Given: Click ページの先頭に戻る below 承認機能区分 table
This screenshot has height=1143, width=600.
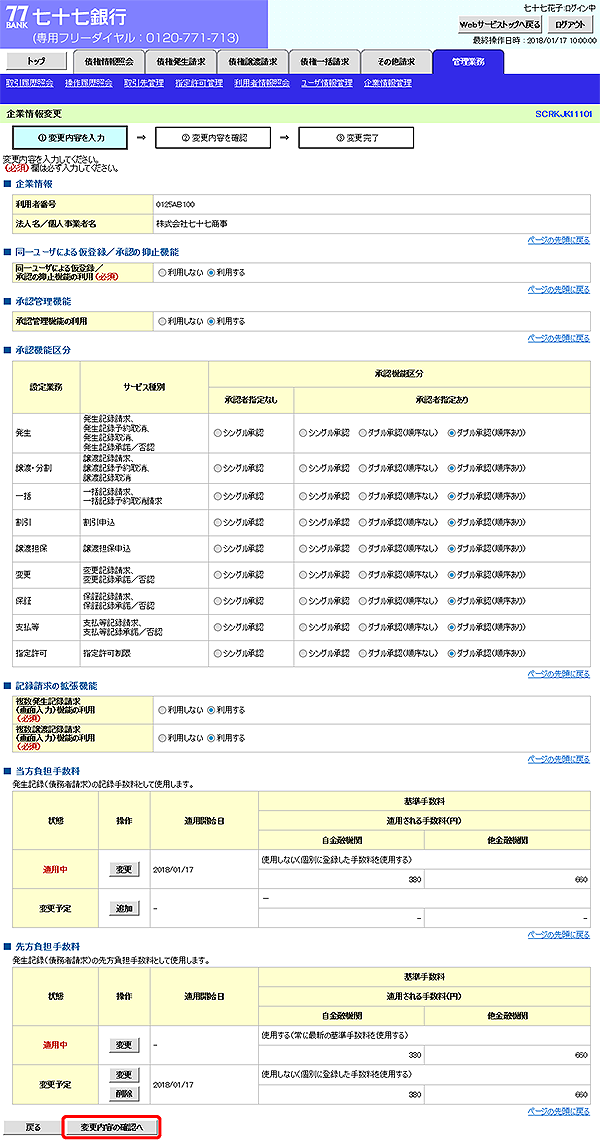Looking at the screenshot, I should pyautogui.click(x=558, y=674).
